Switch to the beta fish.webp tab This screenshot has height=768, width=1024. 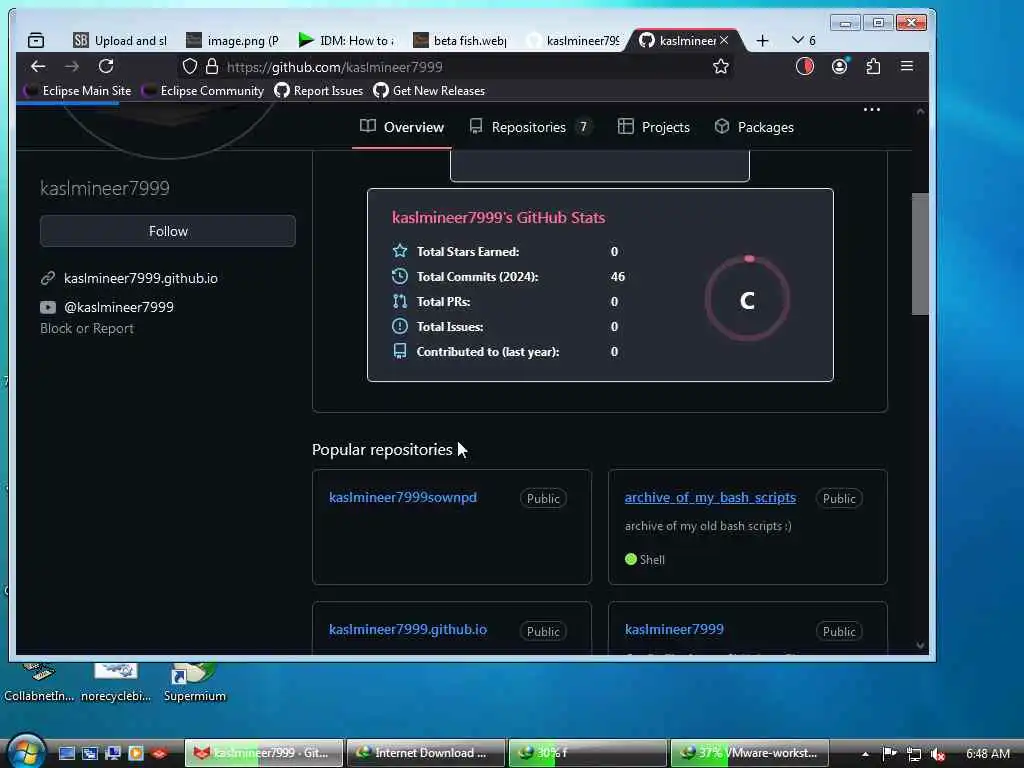point(460,40)
